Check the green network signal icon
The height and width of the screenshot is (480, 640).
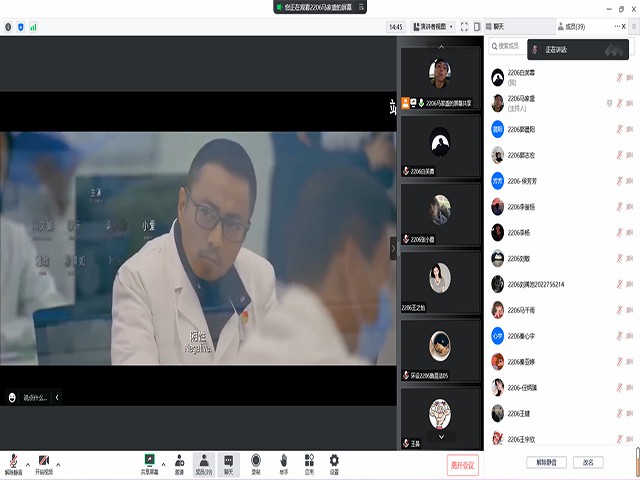33,27
